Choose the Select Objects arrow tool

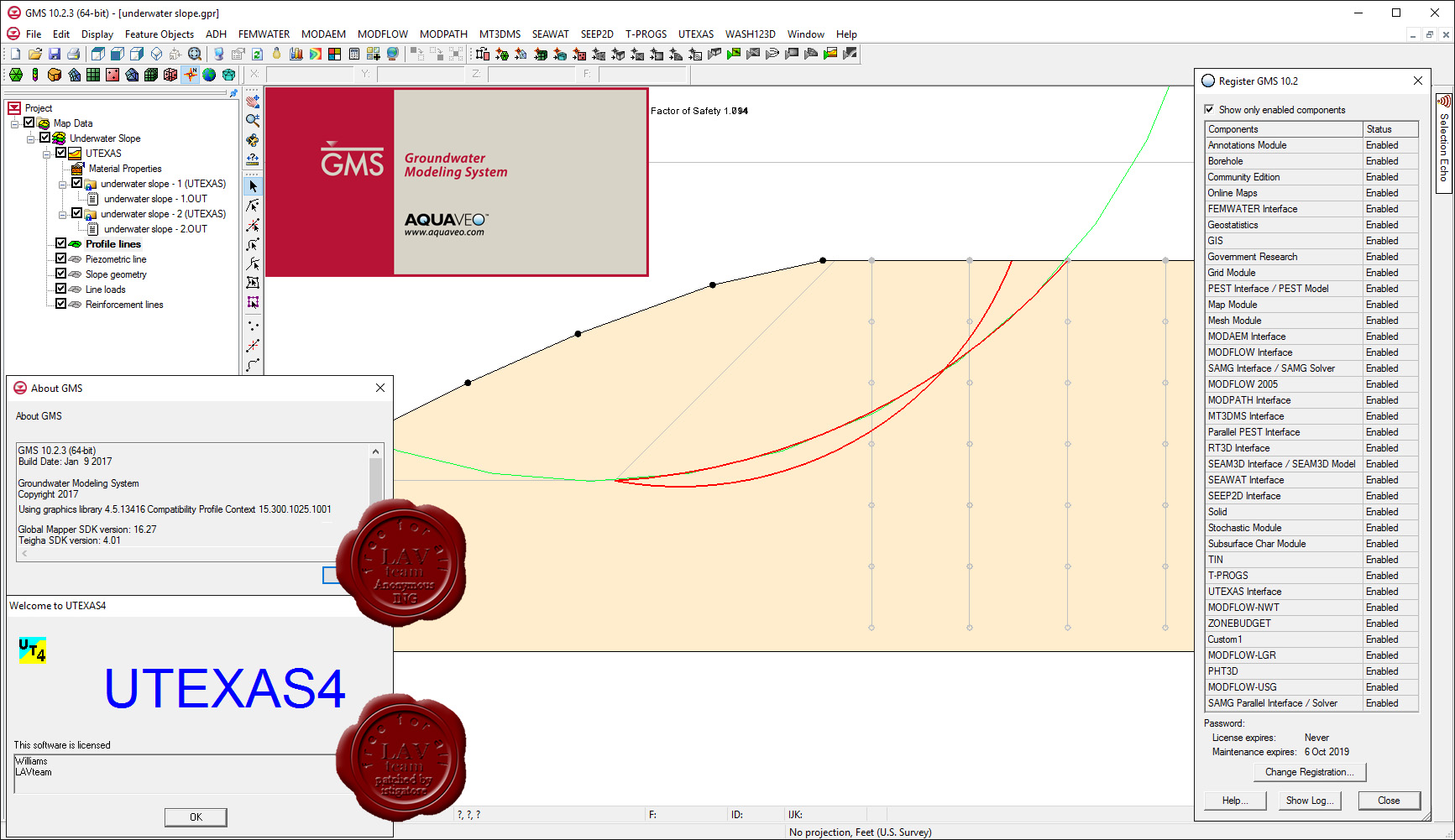point(253,186)
